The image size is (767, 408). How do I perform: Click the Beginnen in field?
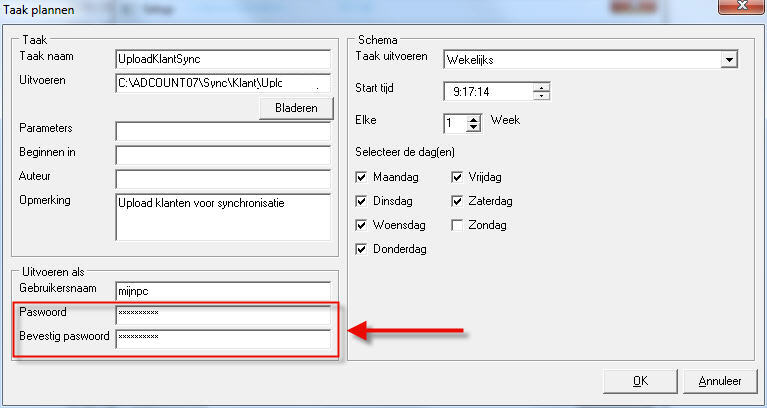[223, 155]
